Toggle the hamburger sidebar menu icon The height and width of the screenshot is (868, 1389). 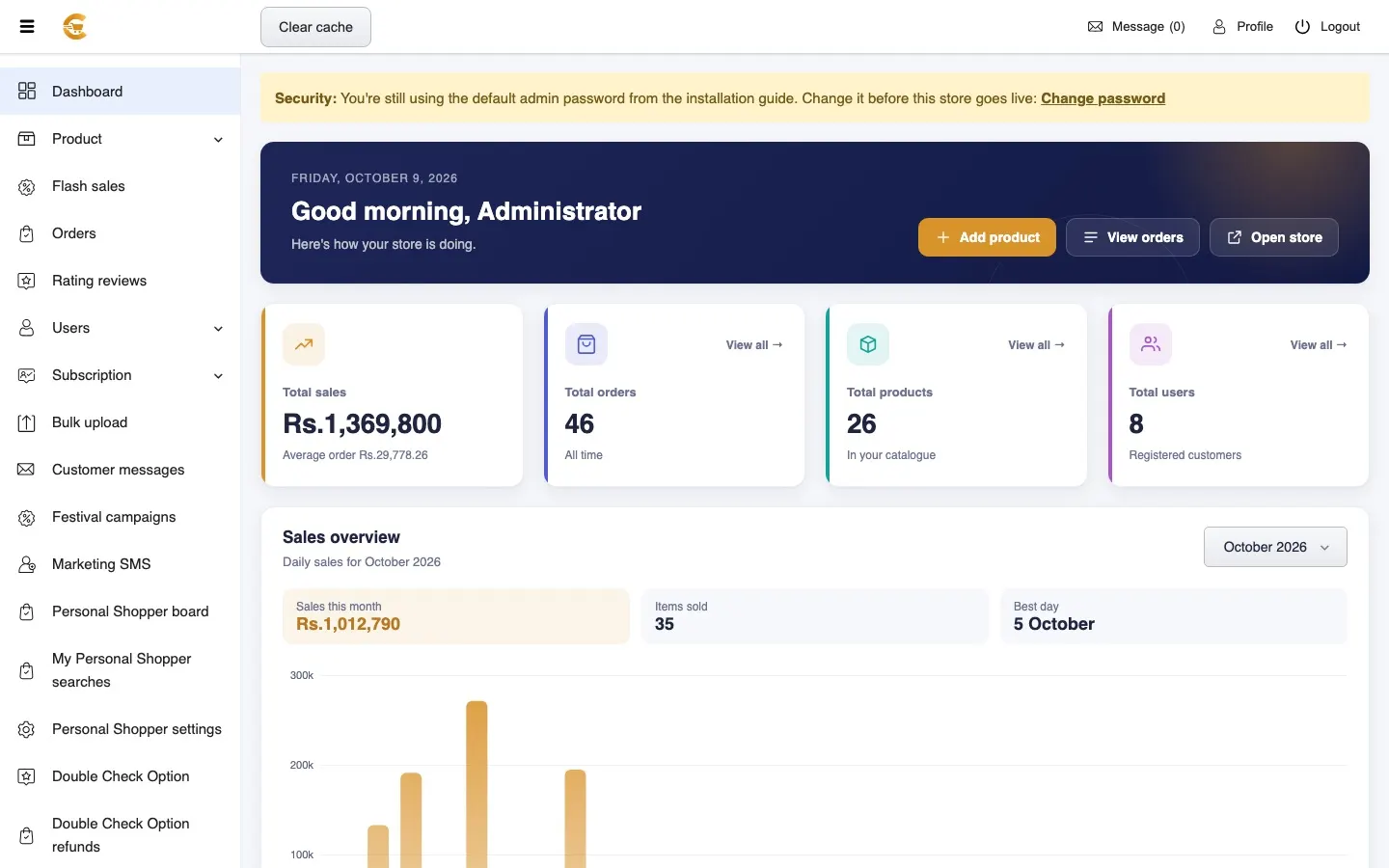27,27
